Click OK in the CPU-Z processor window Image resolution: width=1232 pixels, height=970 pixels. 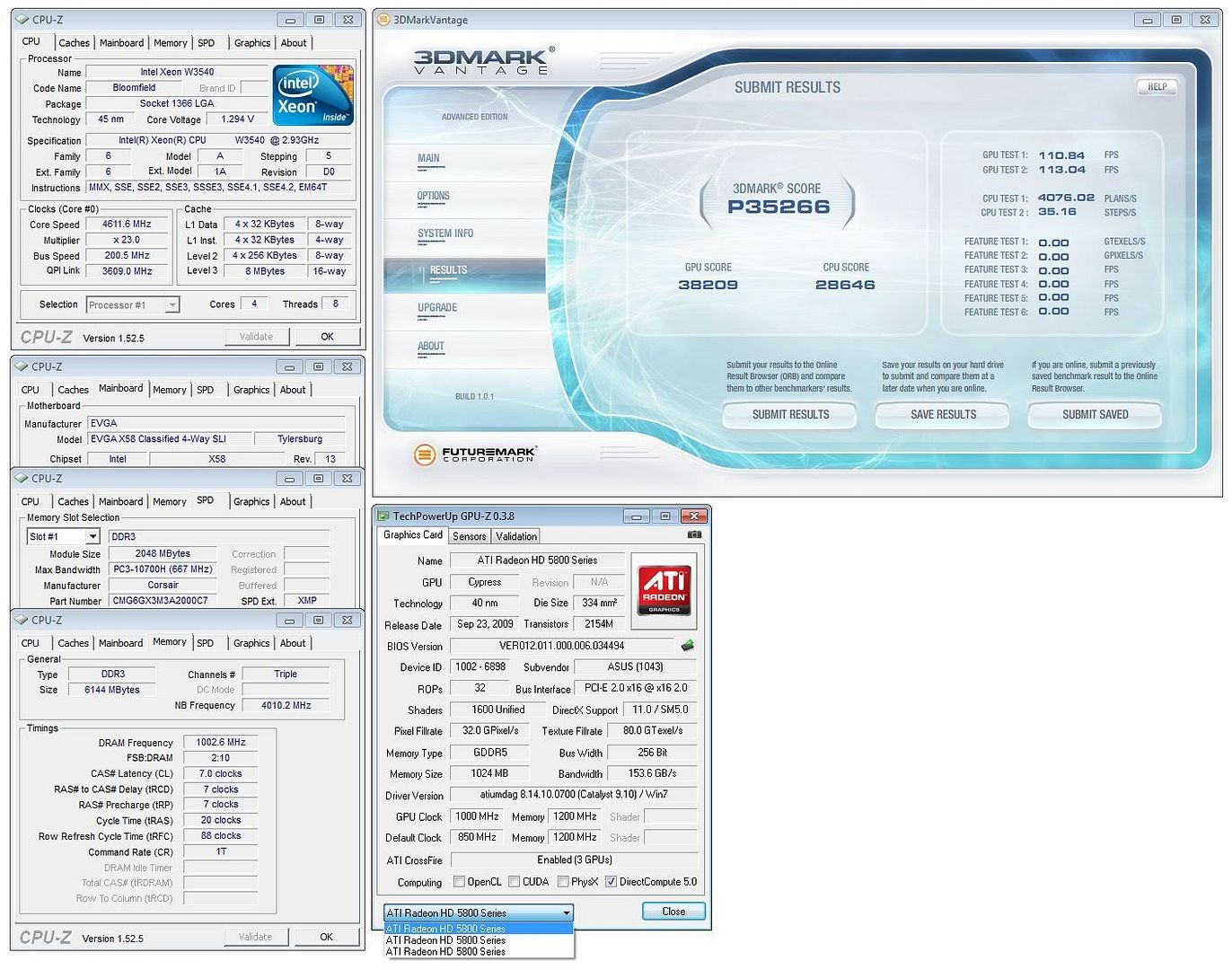[x=327, y=337]
